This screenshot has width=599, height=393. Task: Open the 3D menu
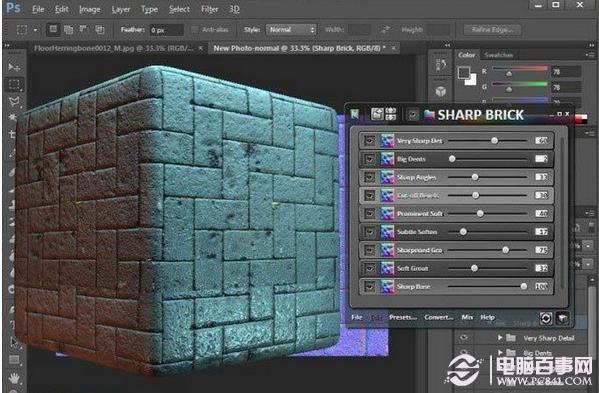pyautogui.click(x=234, y=9)
